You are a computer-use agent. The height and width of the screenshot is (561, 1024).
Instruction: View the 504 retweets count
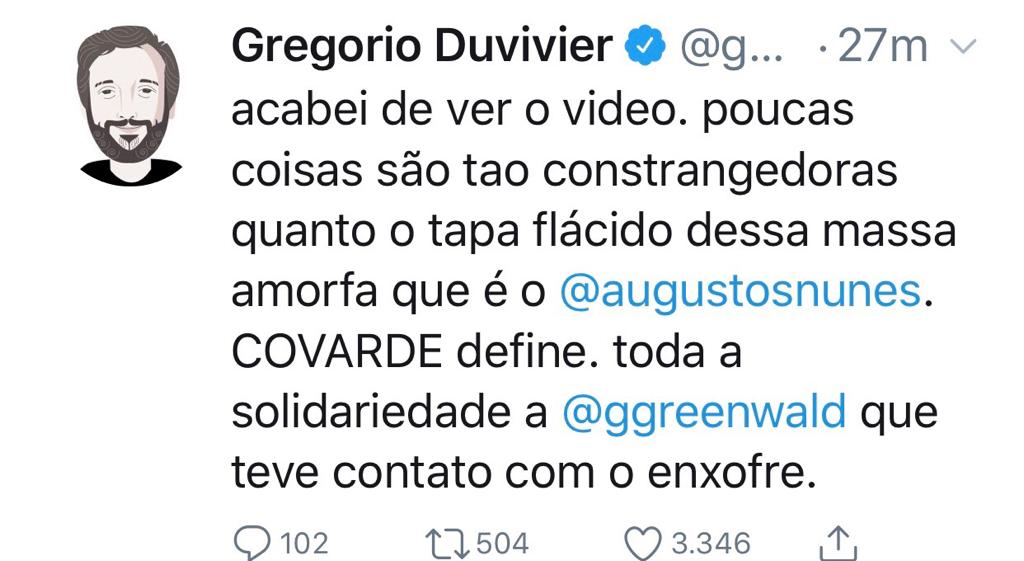(502, 544)
